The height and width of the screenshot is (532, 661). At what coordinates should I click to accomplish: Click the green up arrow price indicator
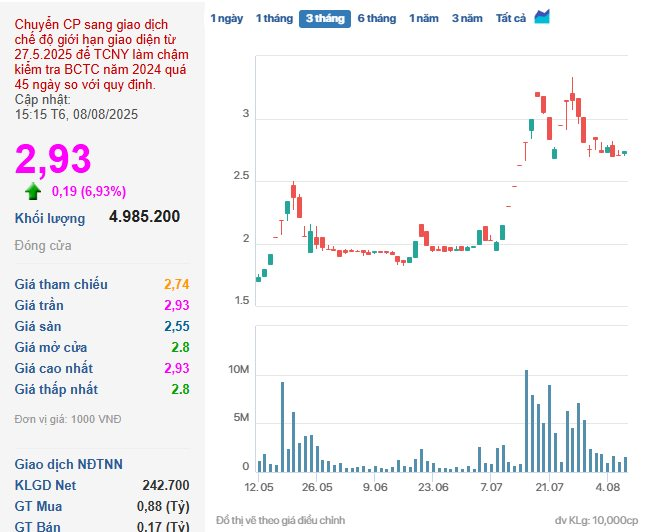coord(34,191)
